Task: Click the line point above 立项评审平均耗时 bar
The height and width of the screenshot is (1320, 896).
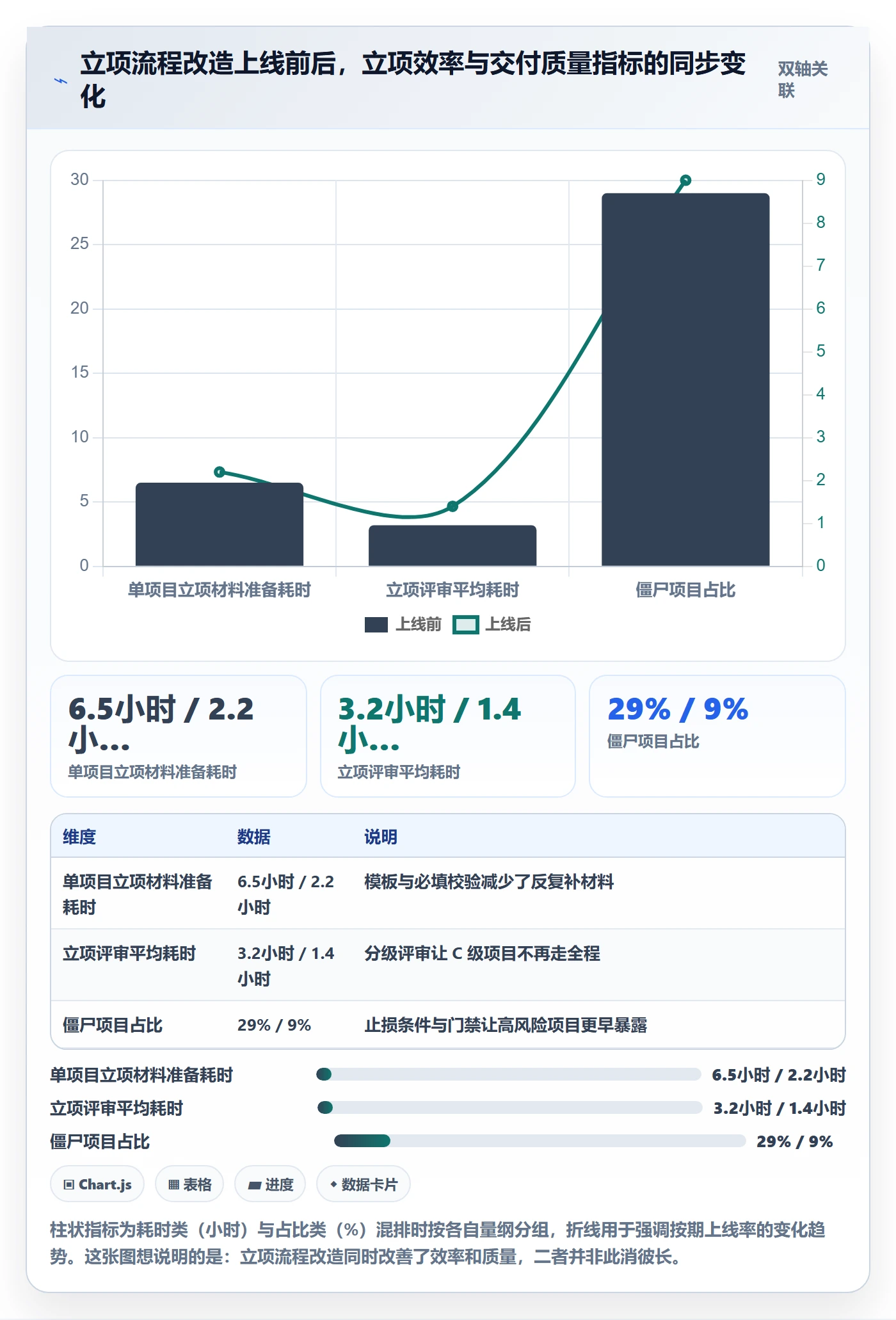Action: (x=452, y=506)
